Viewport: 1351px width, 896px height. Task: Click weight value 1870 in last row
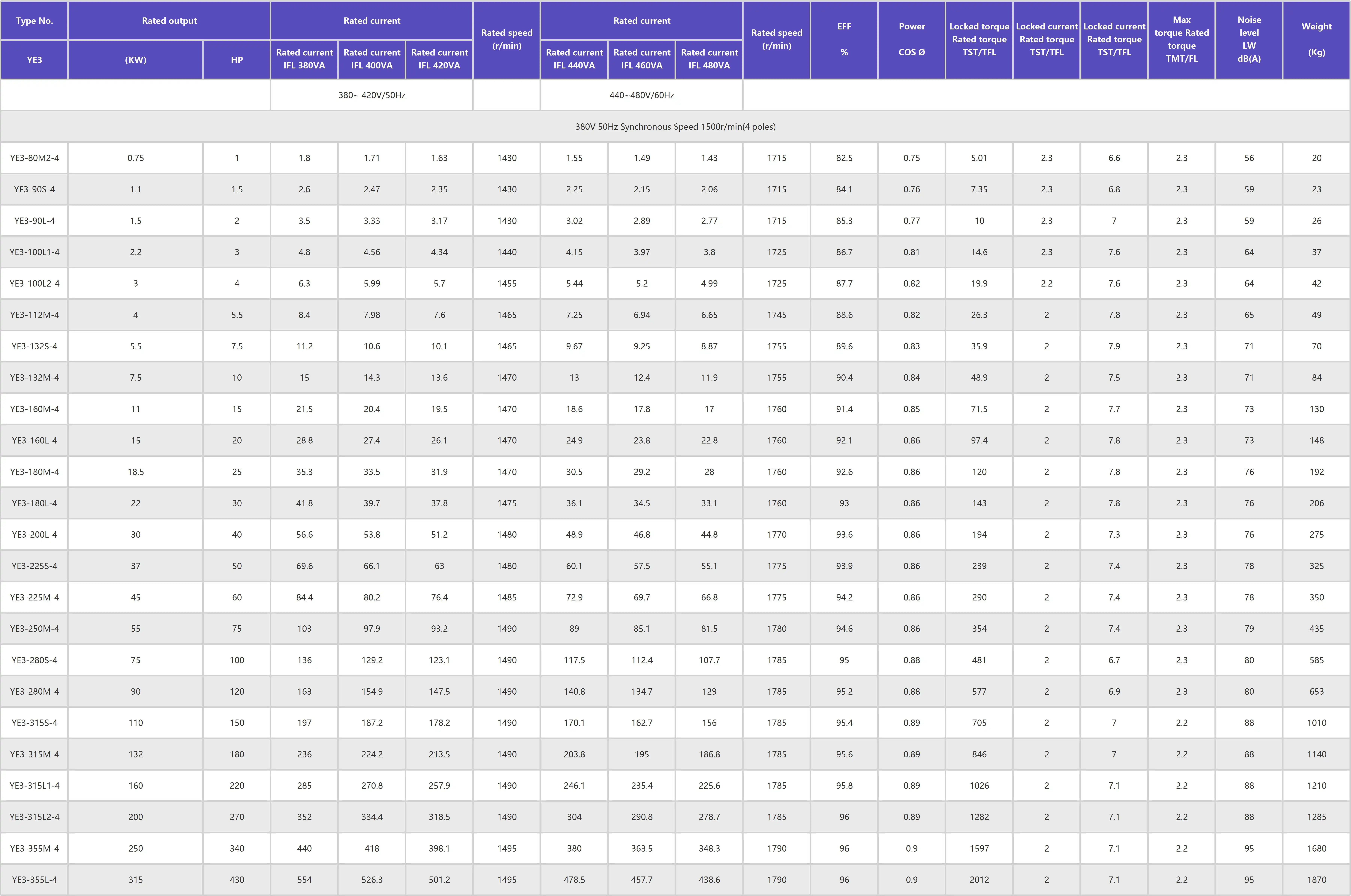[x=1316, y=879]
